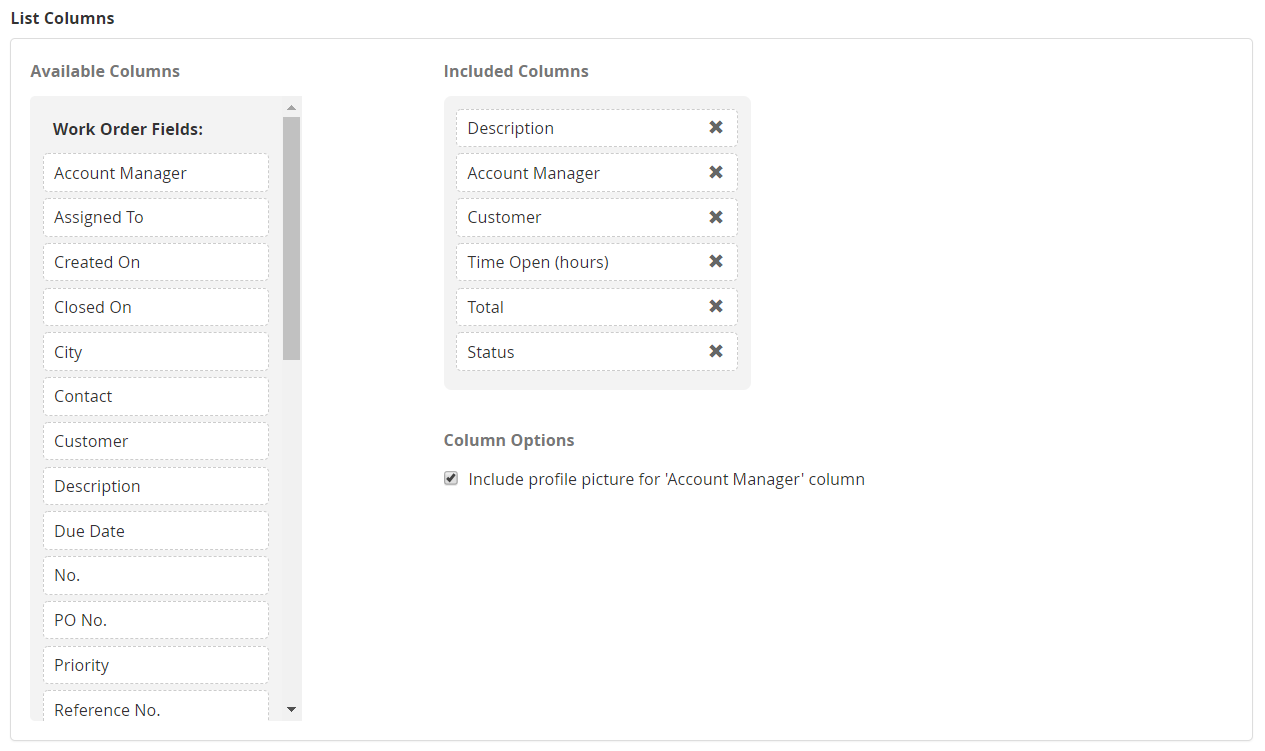1265x751 pixels.
Task: Click the available columns scroll up arrow
Action: (291, 107)
